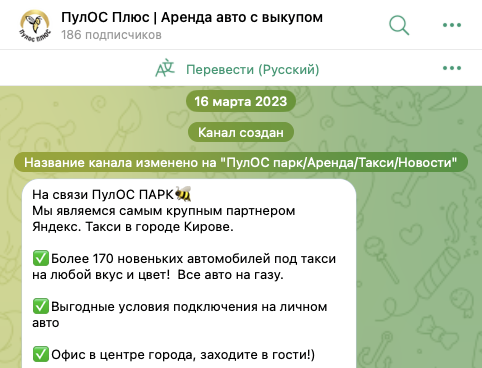This screenshot has height=368, width=482.
Task: Open the channel search magnifier icon
Action: tap(399, 25)
